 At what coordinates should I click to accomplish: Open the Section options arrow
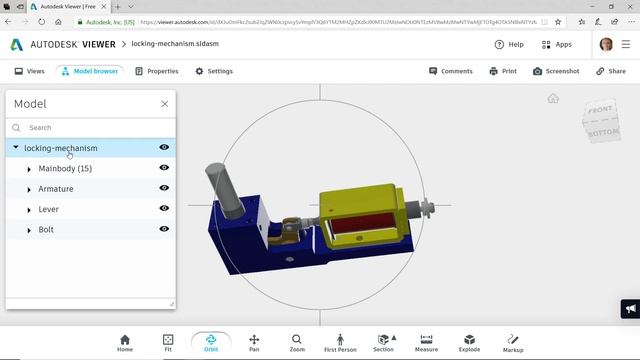(394, 338)
